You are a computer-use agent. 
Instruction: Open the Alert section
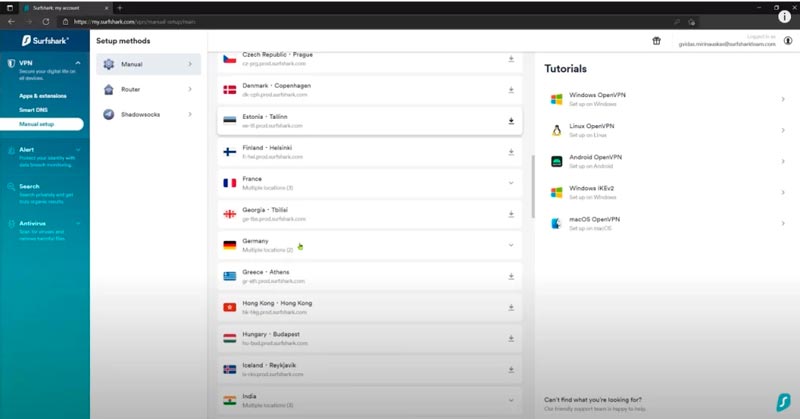(27, 150)
